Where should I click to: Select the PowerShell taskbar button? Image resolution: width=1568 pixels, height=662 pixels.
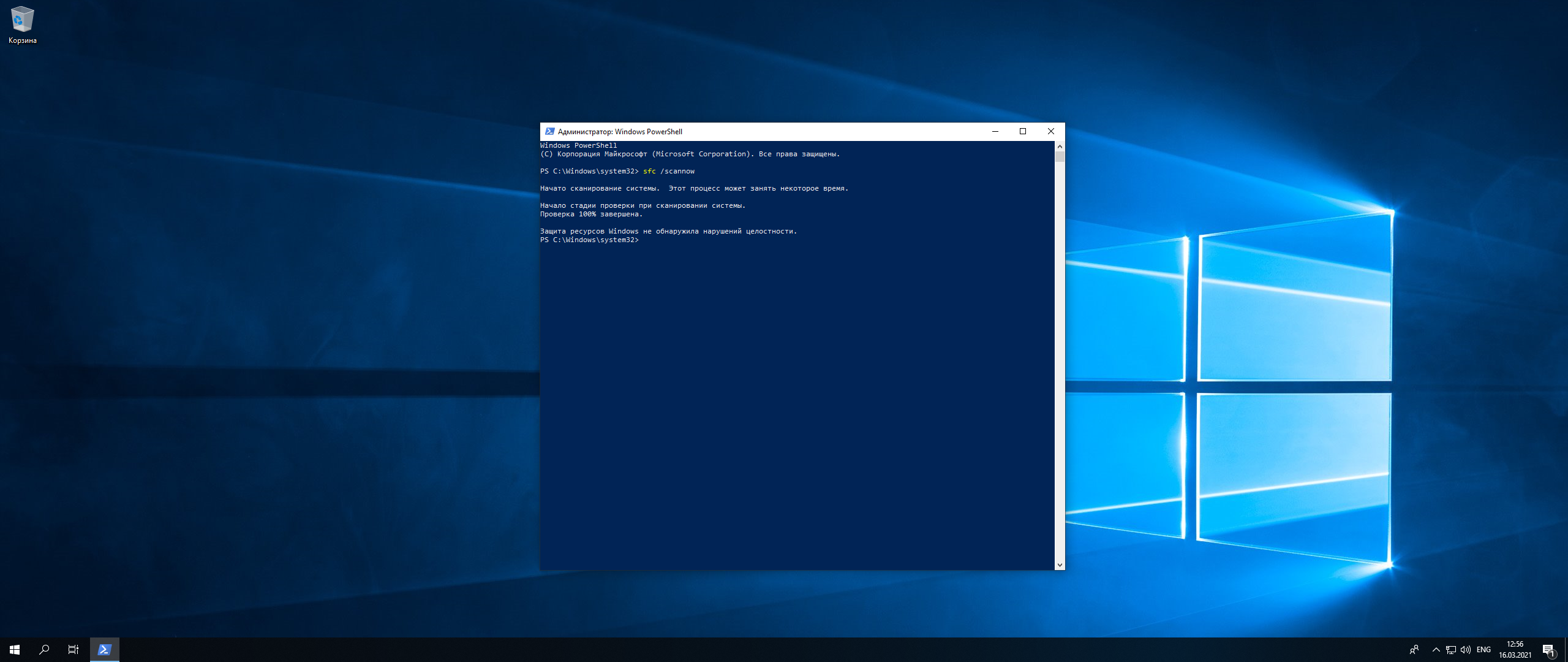coord(105,650)
